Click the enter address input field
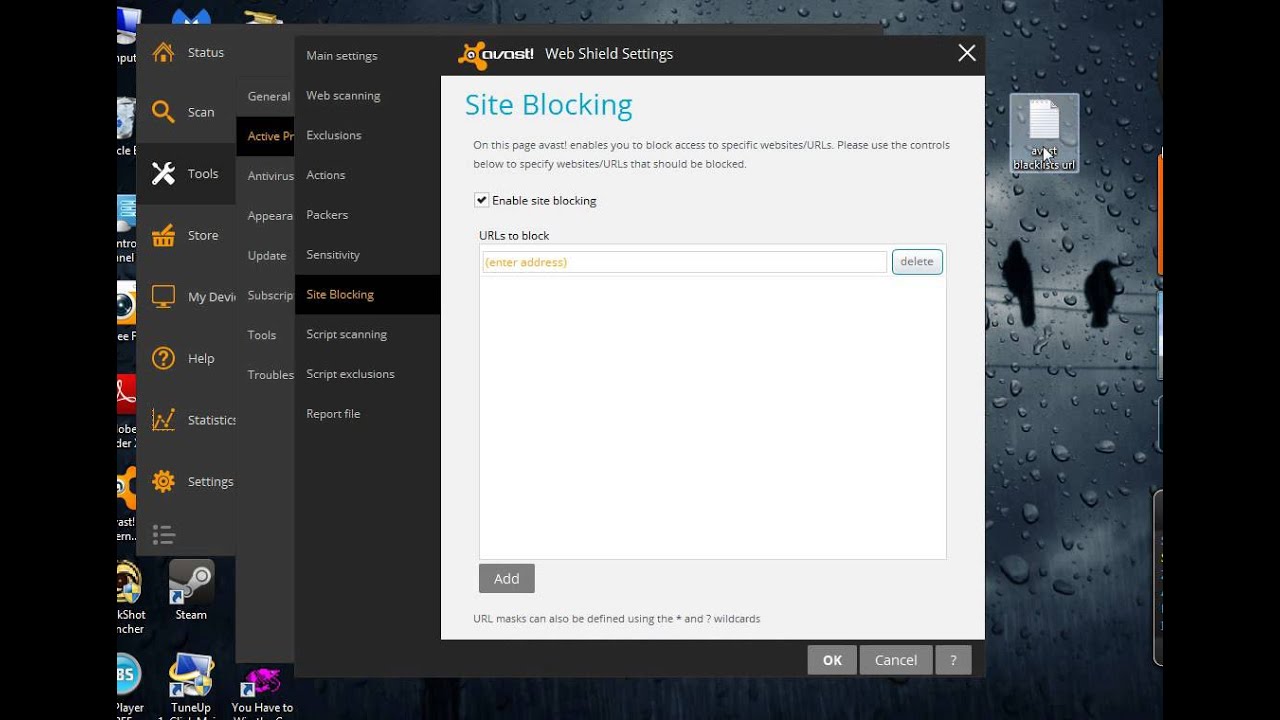 point(683,262)
